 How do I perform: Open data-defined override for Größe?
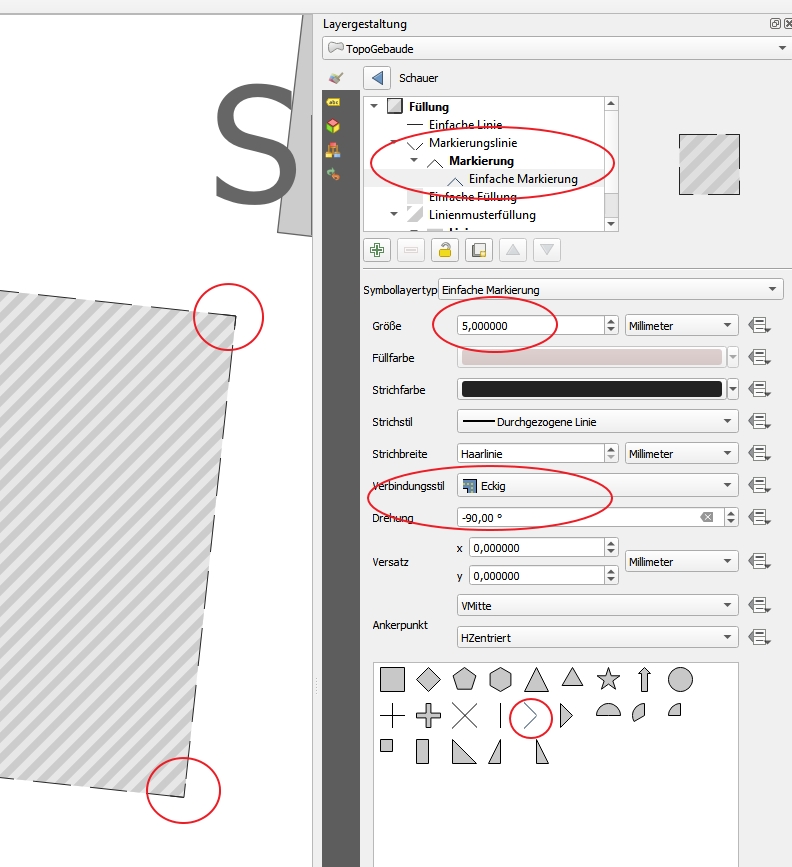(x=759, y=326)
